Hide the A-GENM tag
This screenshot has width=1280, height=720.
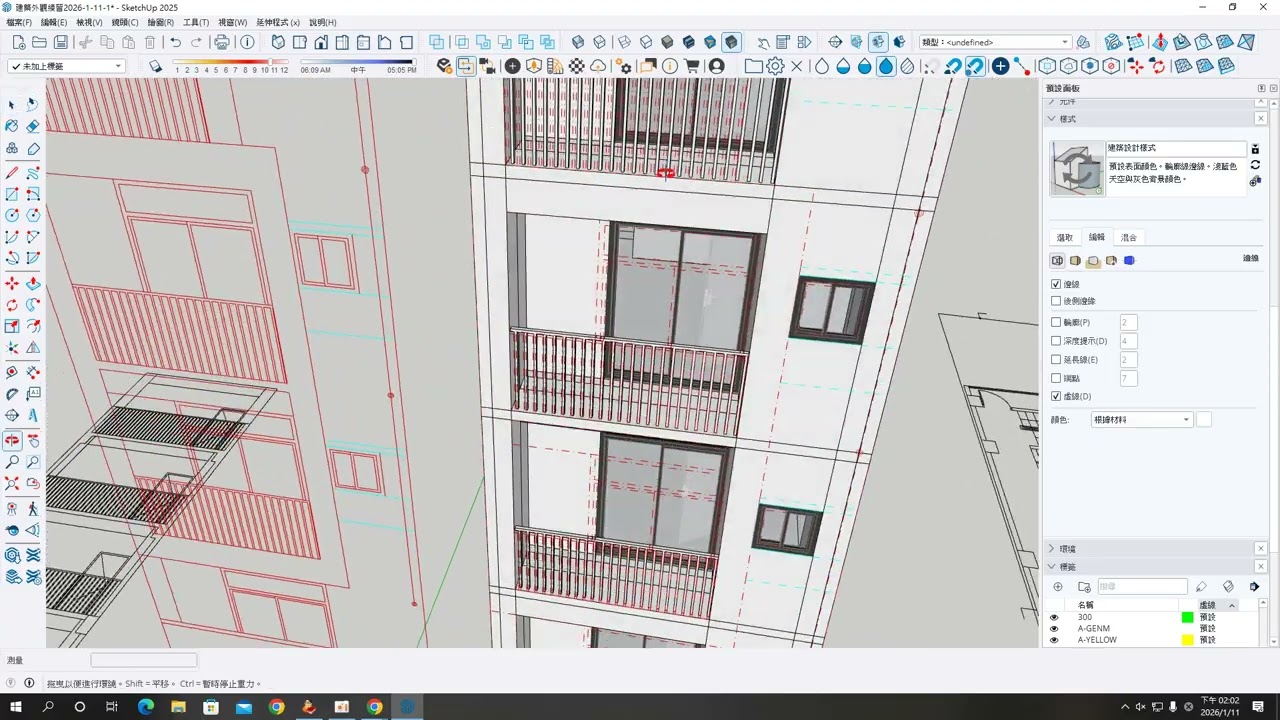click(1053, 628)
